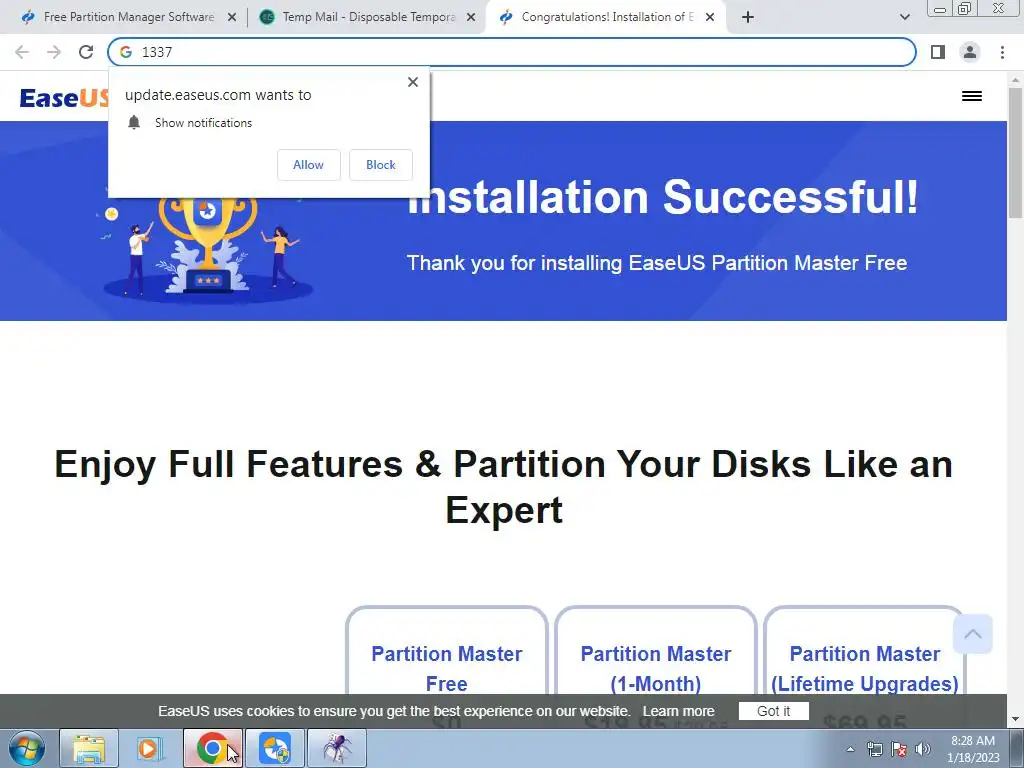This screenshot has height=768, width=1024.
Task: Select the Partition Master (1-Month) heading
Action: tap(656, 668)
